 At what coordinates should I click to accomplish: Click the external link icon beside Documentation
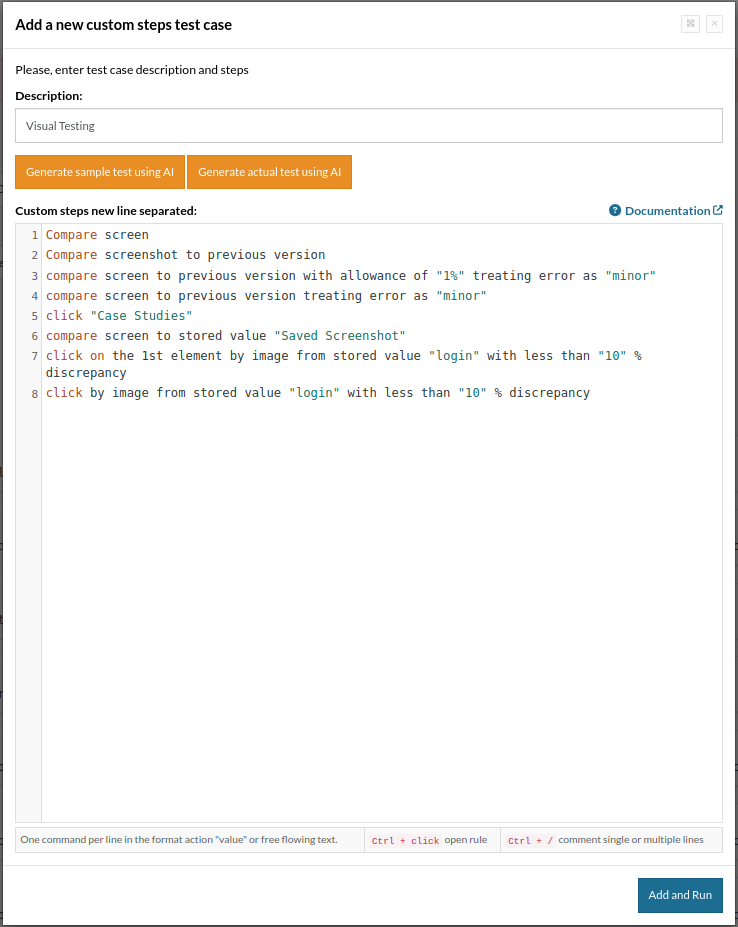718,211
